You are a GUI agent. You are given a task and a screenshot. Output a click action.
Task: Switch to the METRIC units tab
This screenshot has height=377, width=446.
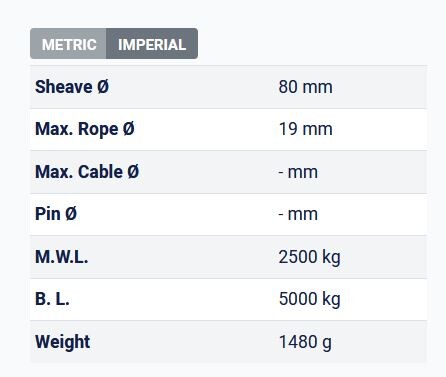(x=68, y=44)
